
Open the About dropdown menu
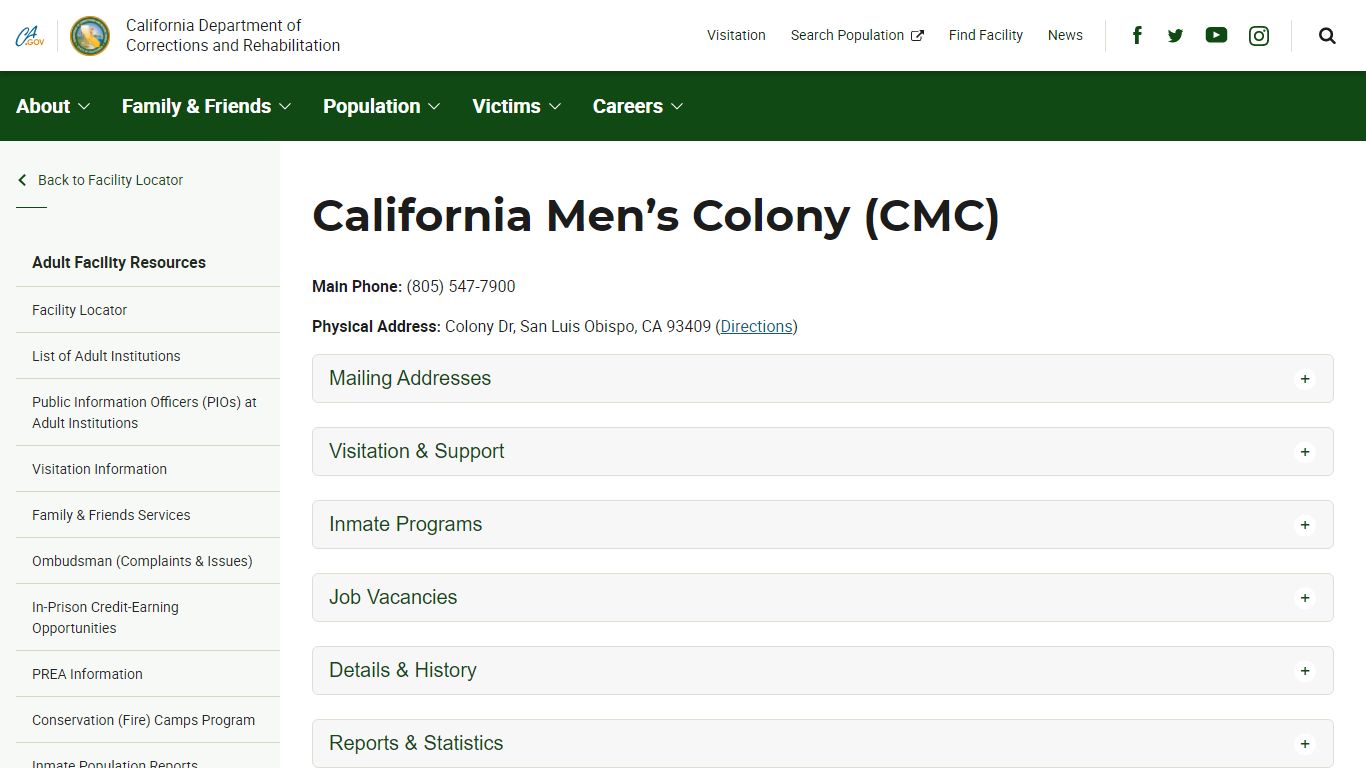pos(53,106)
